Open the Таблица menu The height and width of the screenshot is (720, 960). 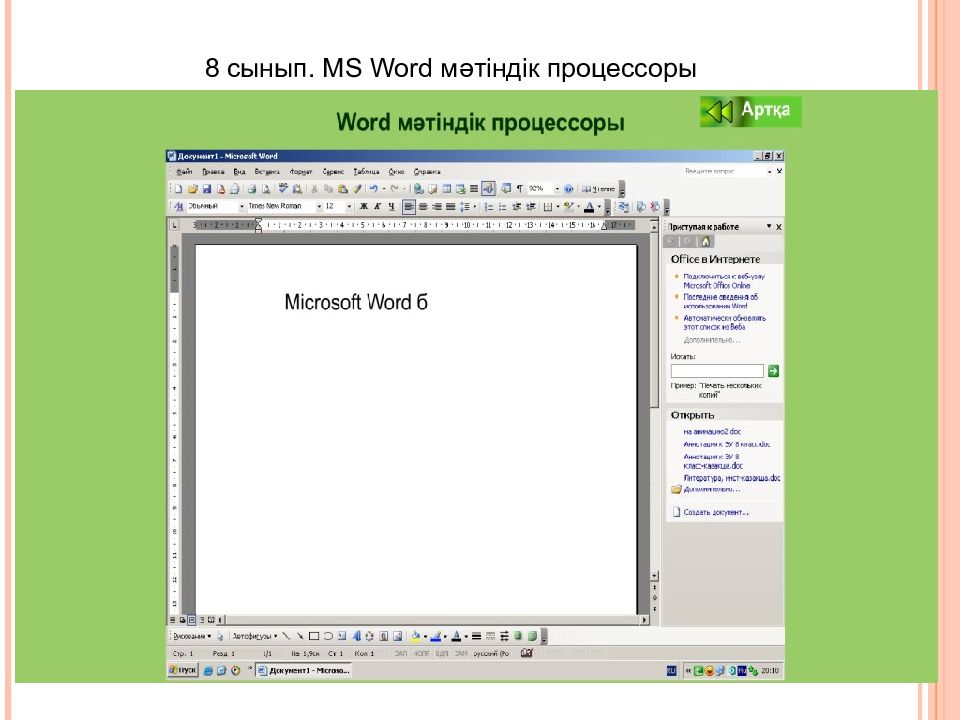pos(366,172)
